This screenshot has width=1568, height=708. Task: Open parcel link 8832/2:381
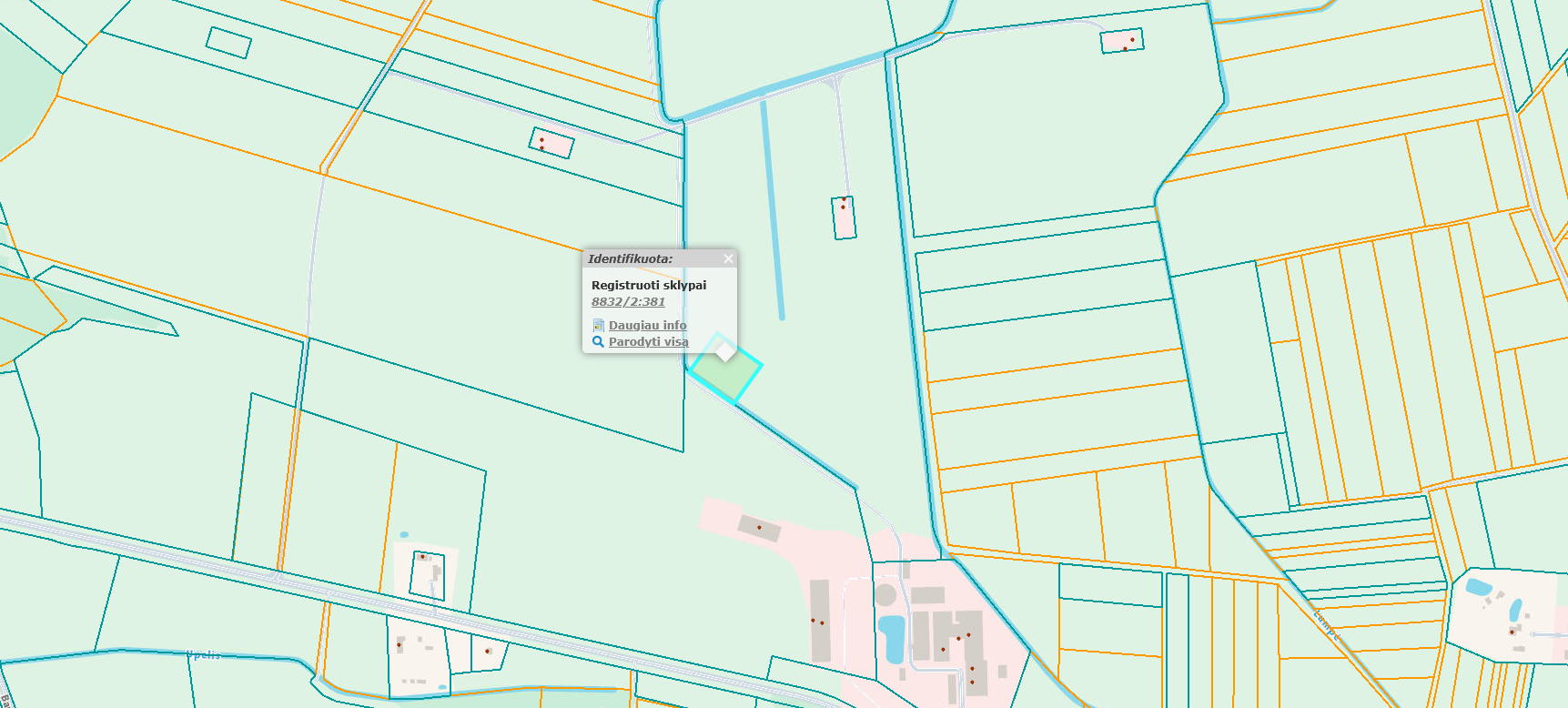coord(628,302)
